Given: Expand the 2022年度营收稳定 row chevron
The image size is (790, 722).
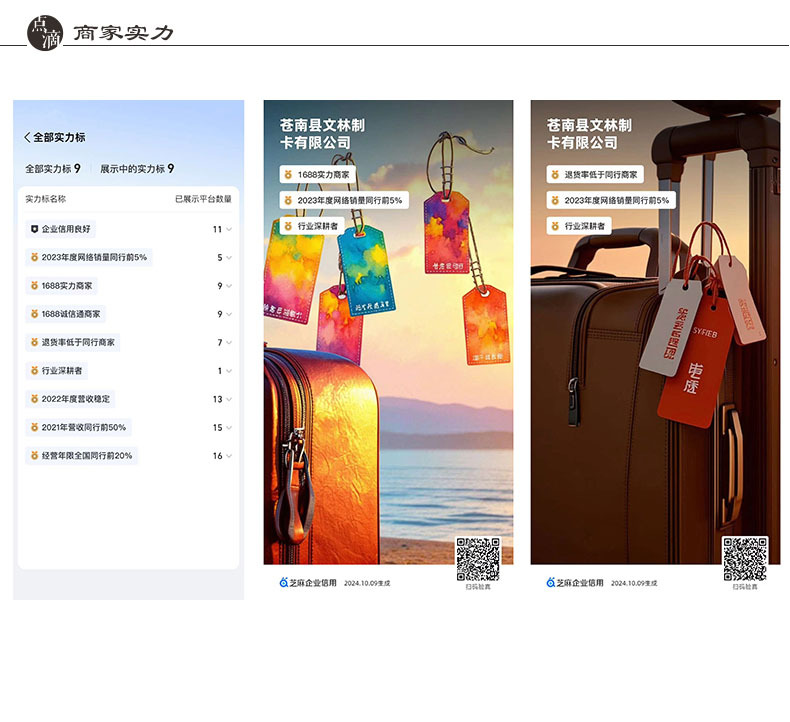Looking at the screenshot, I should (229, 399).
